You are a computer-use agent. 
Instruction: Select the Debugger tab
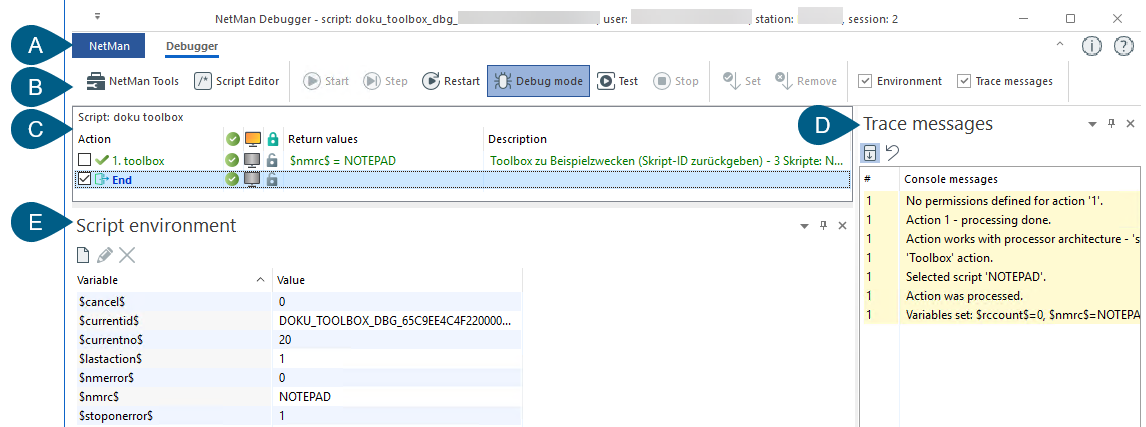192,46
